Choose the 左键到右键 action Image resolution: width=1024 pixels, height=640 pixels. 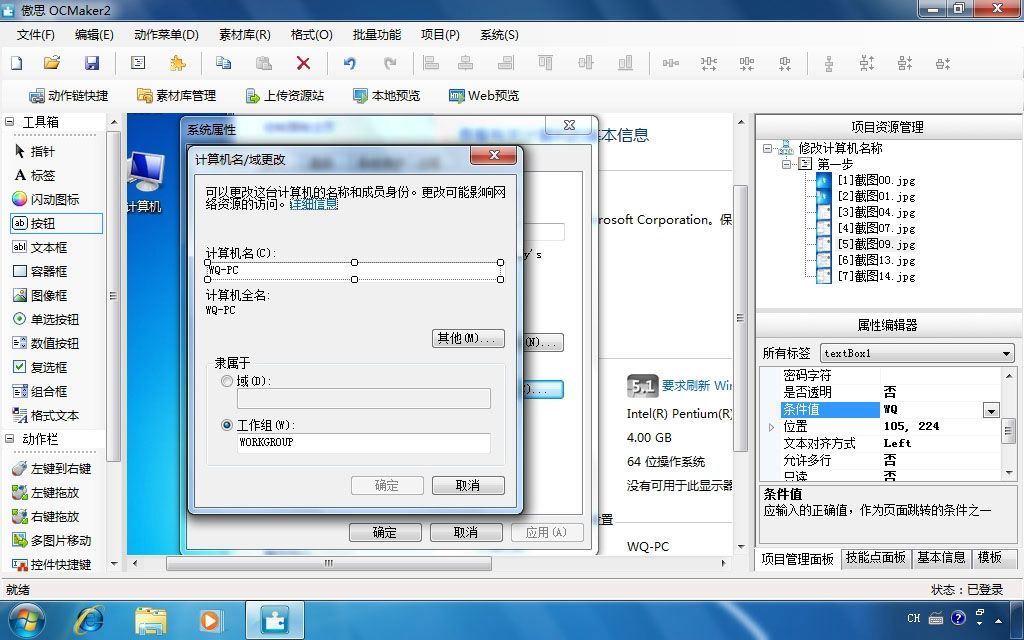pos(52,468)
